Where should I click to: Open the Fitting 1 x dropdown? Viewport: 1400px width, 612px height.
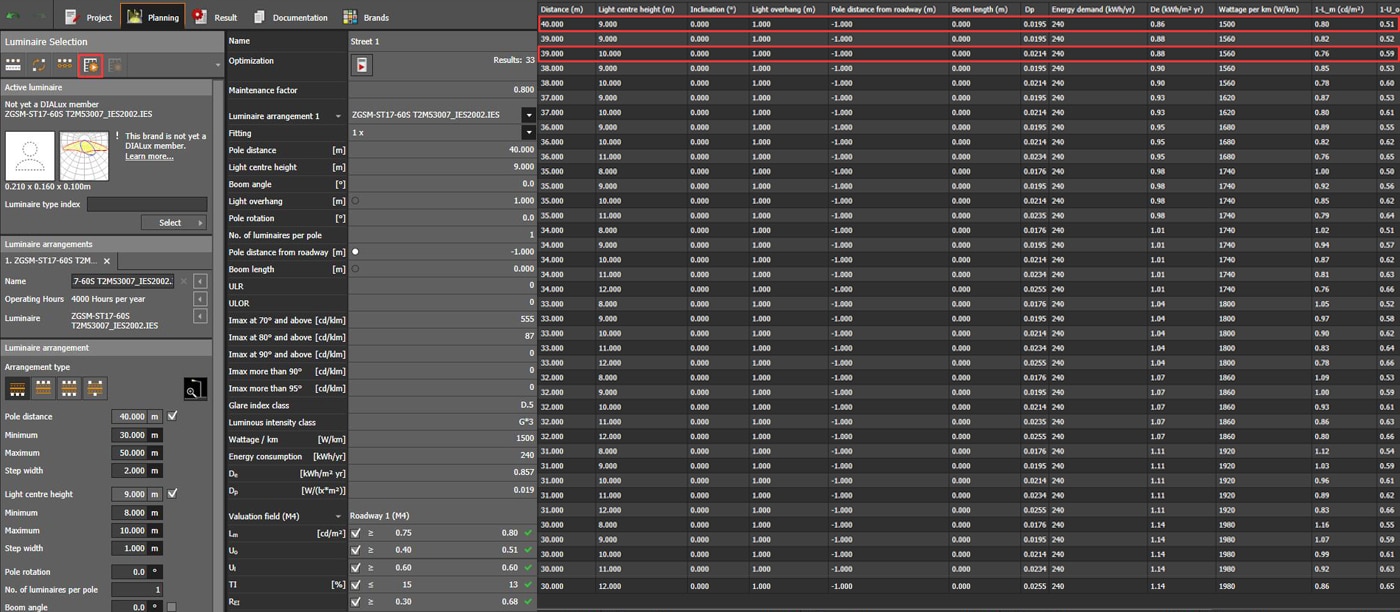pyautogui.click(x=528, y=132)
